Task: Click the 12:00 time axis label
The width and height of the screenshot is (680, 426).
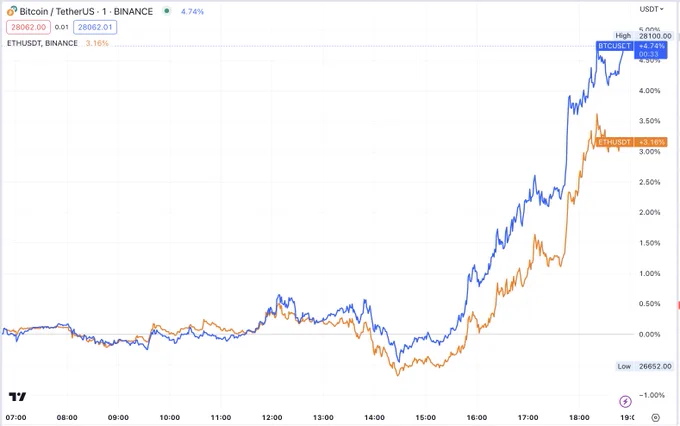Action: click(272, 417)
